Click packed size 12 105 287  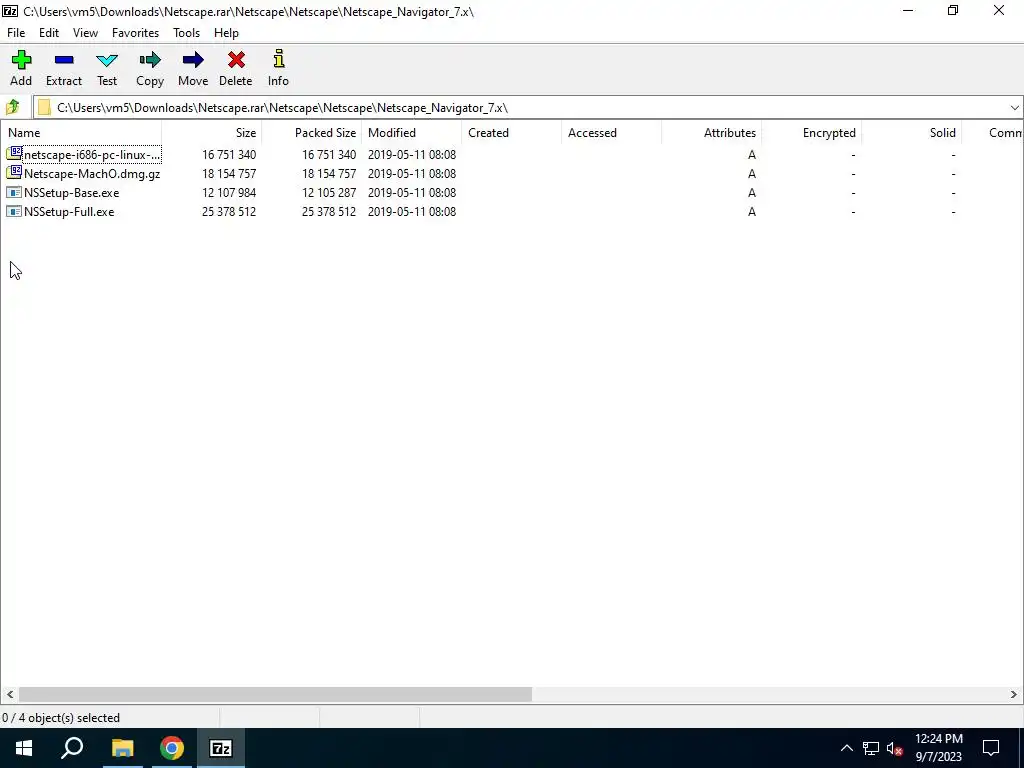(328, 193)
